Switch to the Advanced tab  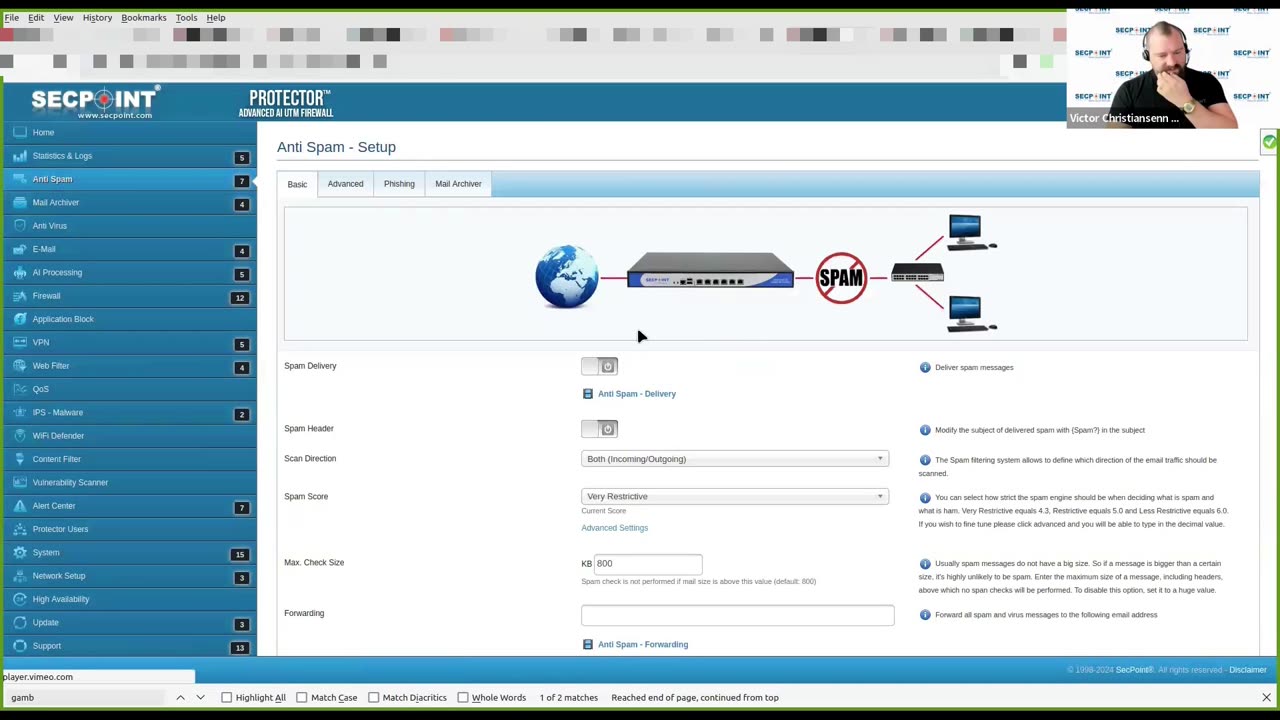pos(345,184)
